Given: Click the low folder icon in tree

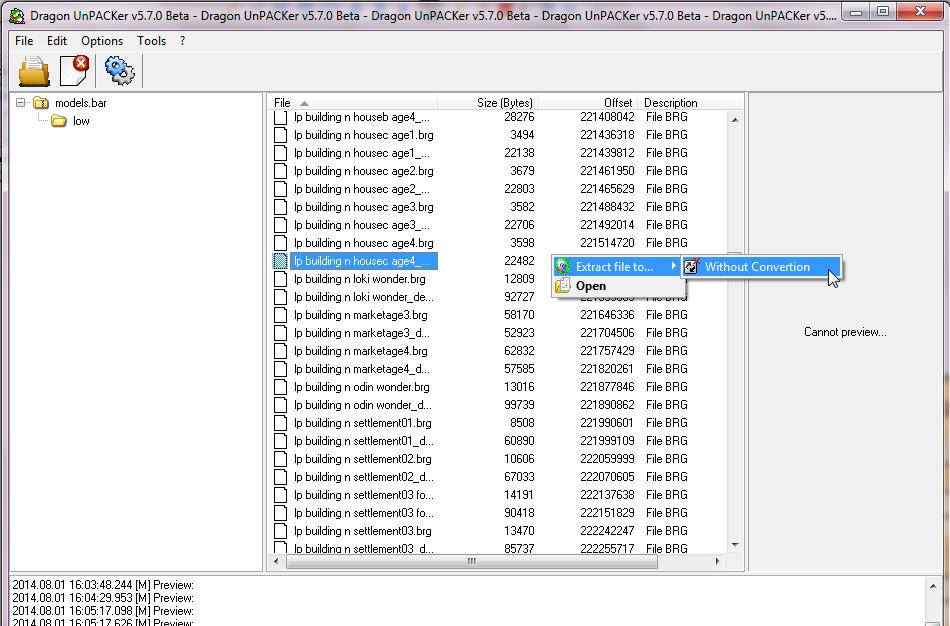Looking at the screenshot, I should 59,121.
